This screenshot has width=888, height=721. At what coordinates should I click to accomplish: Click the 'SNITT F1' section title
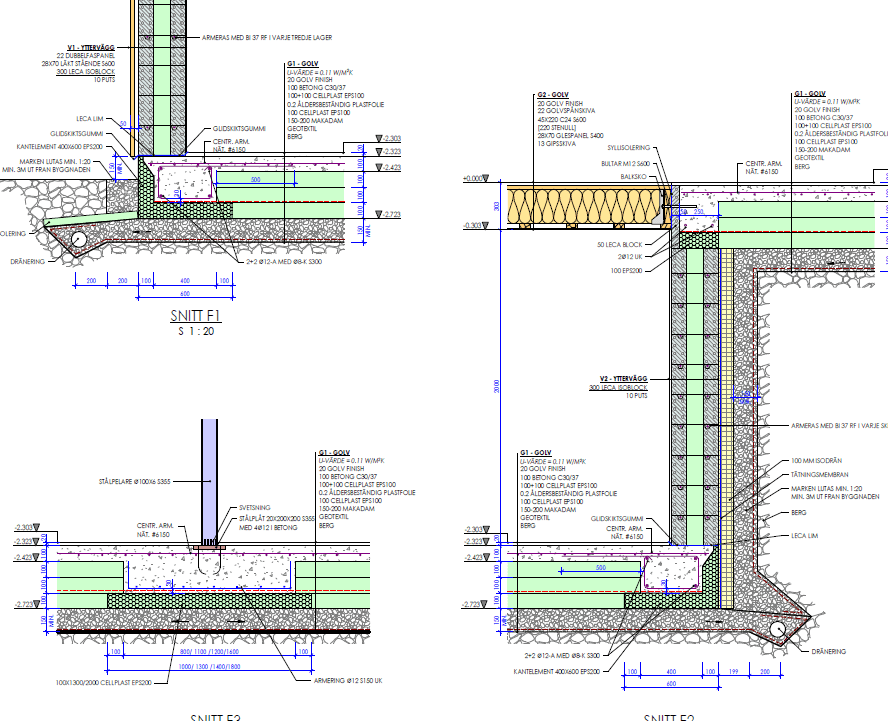click(196, 315)
